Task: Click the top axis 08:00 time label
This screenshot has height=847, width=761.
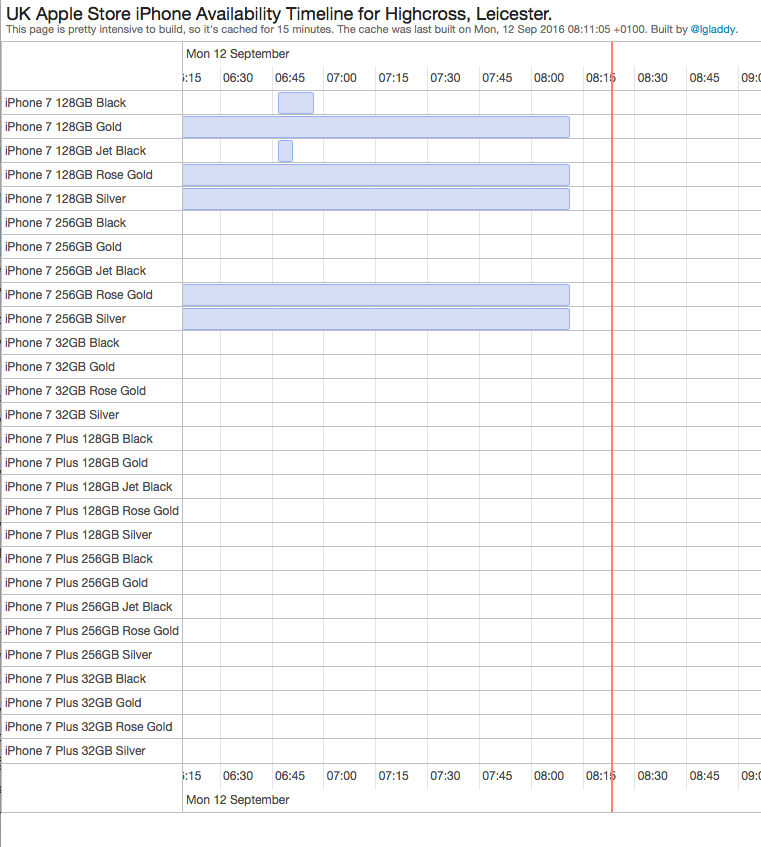Action: click(549, 78)
